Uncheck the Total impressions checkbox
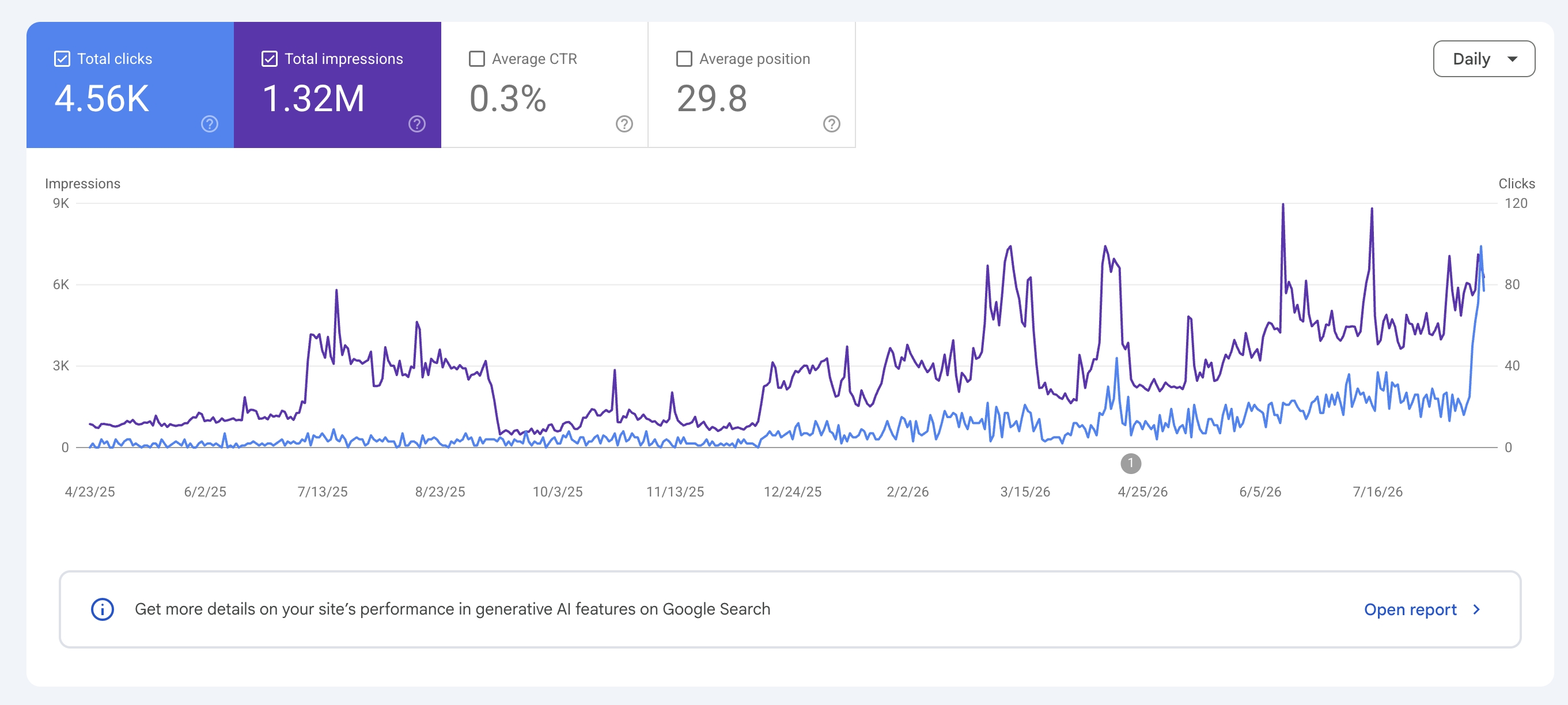Viewport: 1568px width, 705px height. [x=270, y=59]
